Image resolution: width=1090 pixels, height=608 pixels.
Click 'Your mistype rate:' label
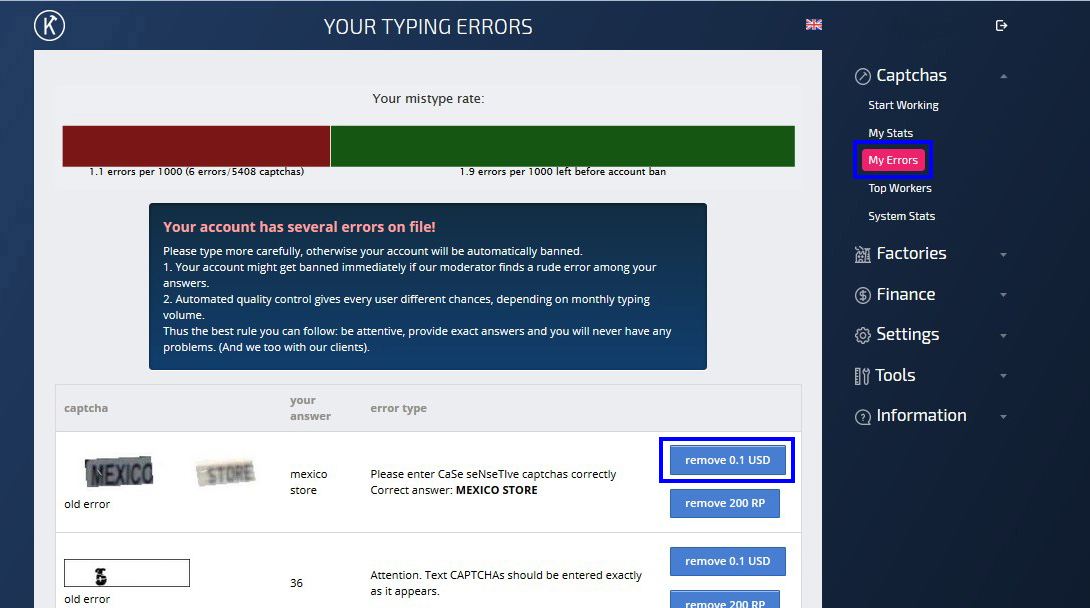(x=428, y=99)
